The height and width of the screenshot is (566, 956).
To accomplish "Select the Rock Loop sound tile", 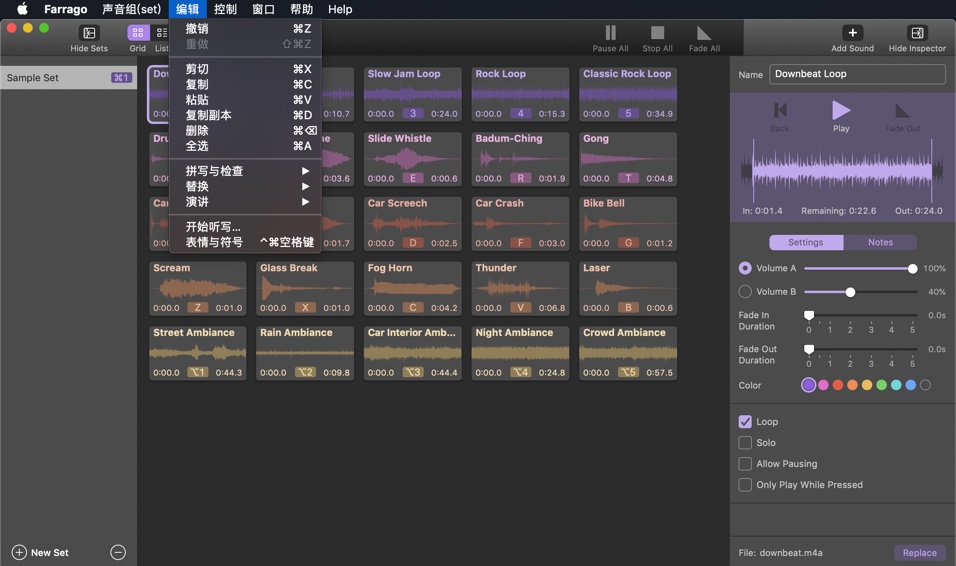I will point(521,94).
